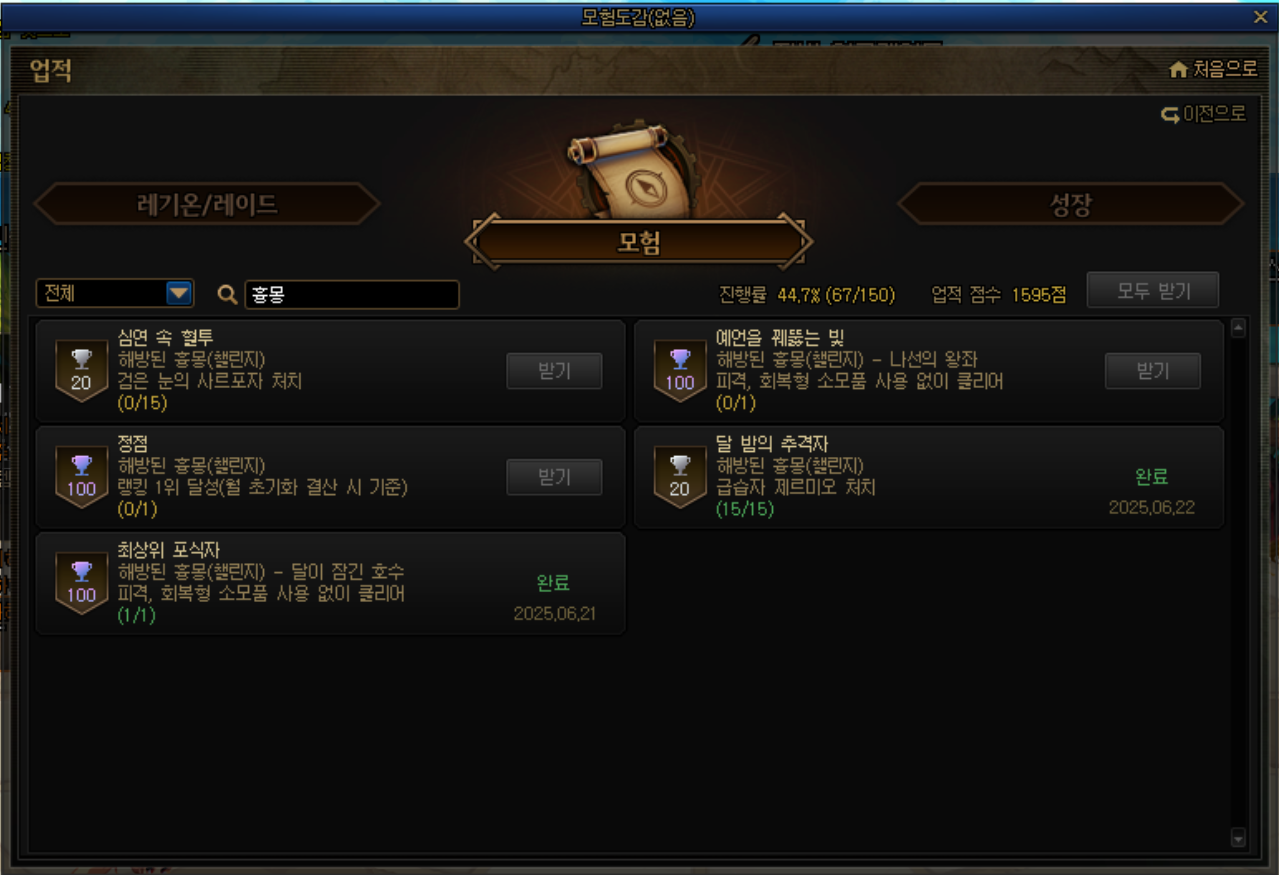This screenshot has height=875, width=1279.
Task: Claim reward for 예언을 꿰뚫는 빛
Action: click(1152, 371)
